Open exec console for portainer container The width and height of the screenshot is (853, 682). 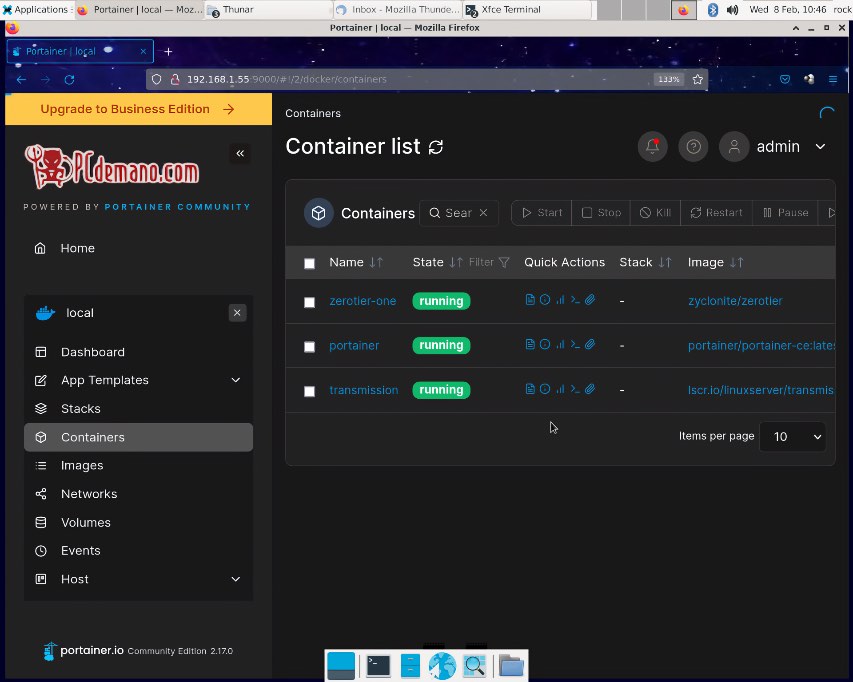[575, 344]
